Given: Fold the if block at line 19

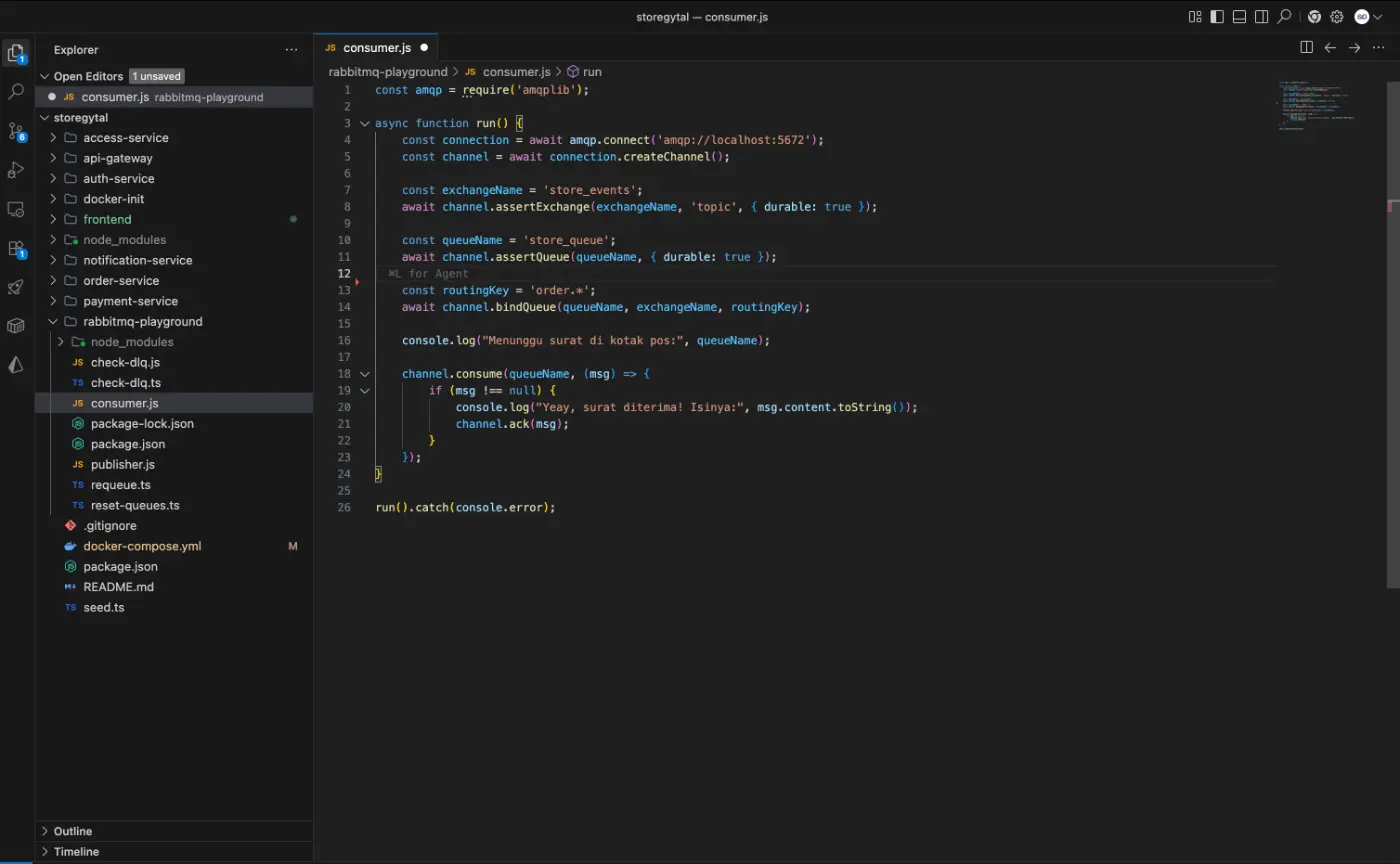Looking at the screenshot, I should (x=364, y=390).
